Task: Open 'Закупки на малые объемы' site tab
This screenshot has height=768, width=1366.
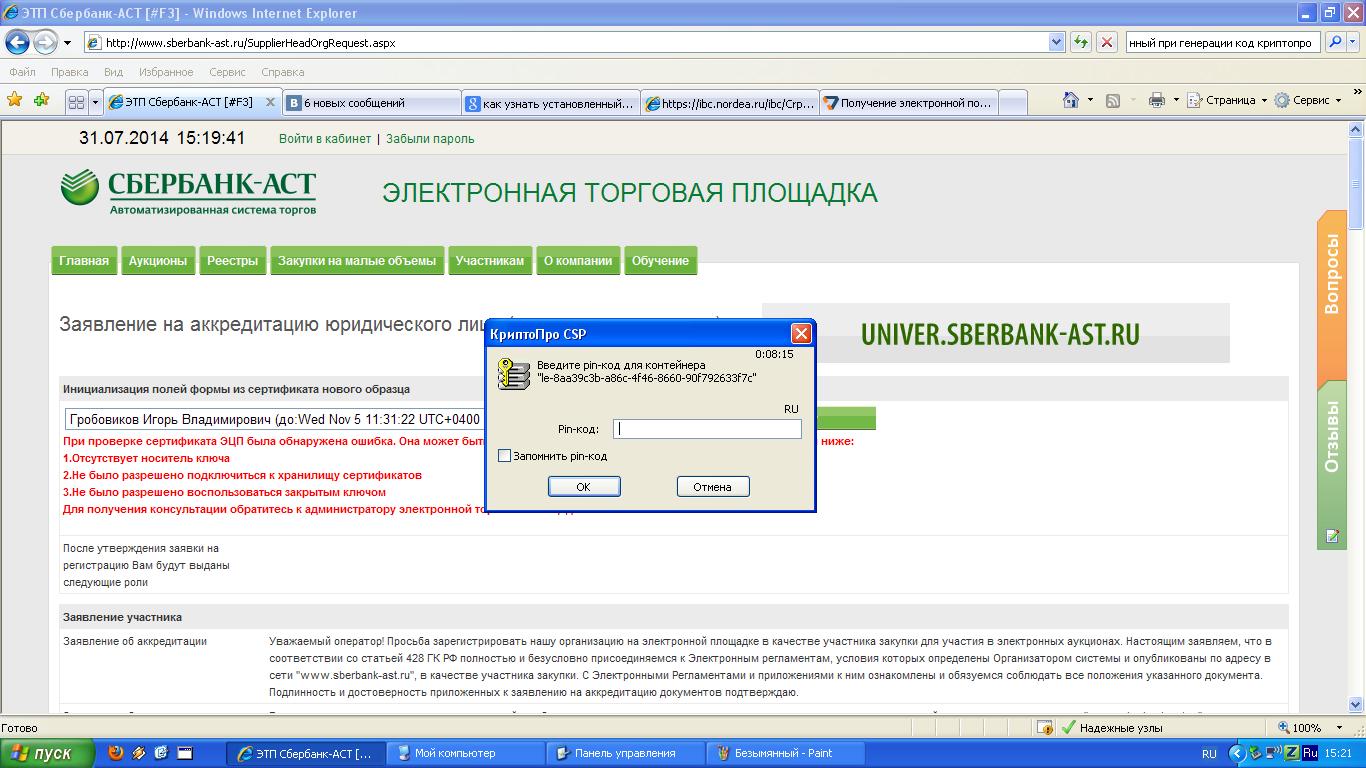Action: [x=357, y=261]
